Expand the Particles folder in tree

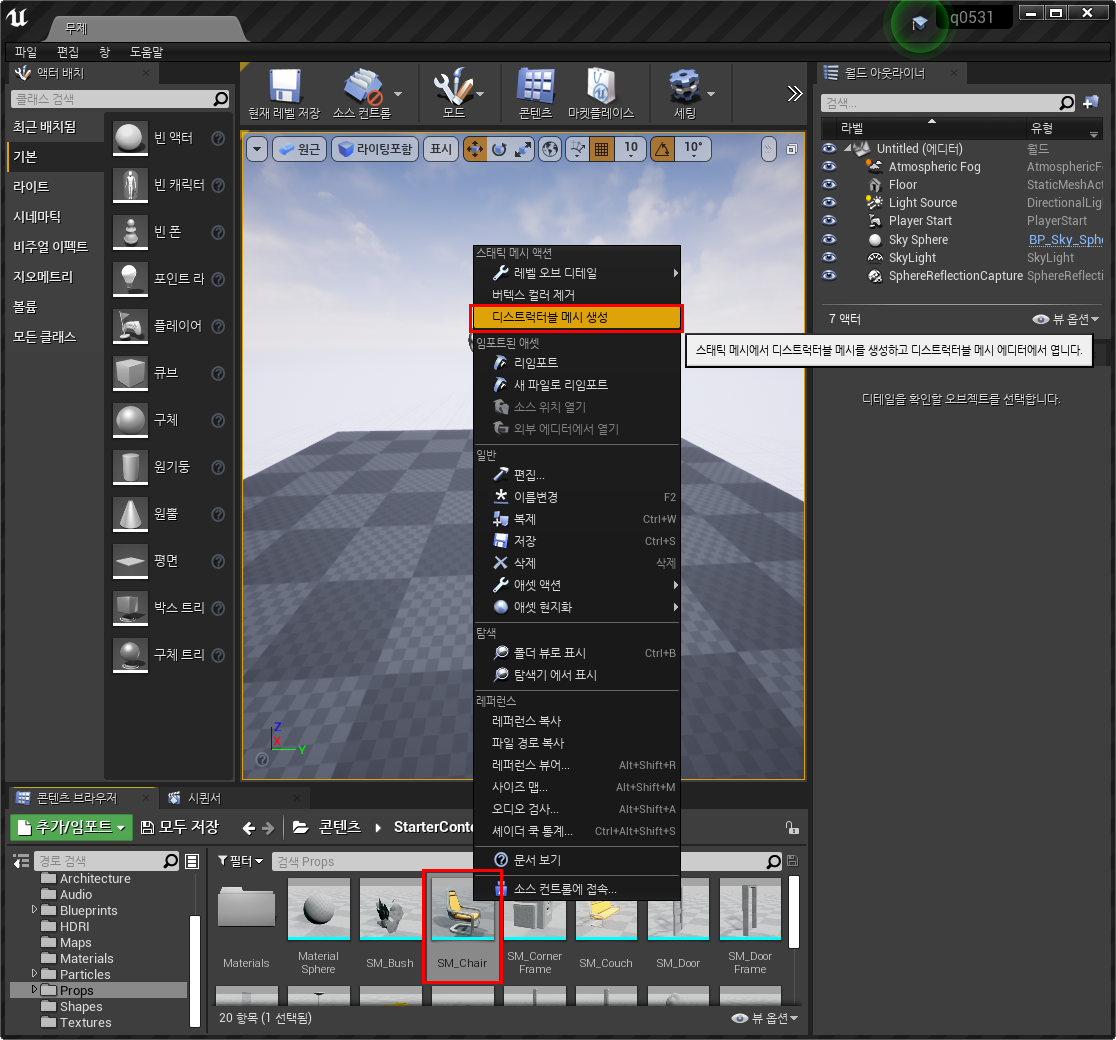(33, 974)
